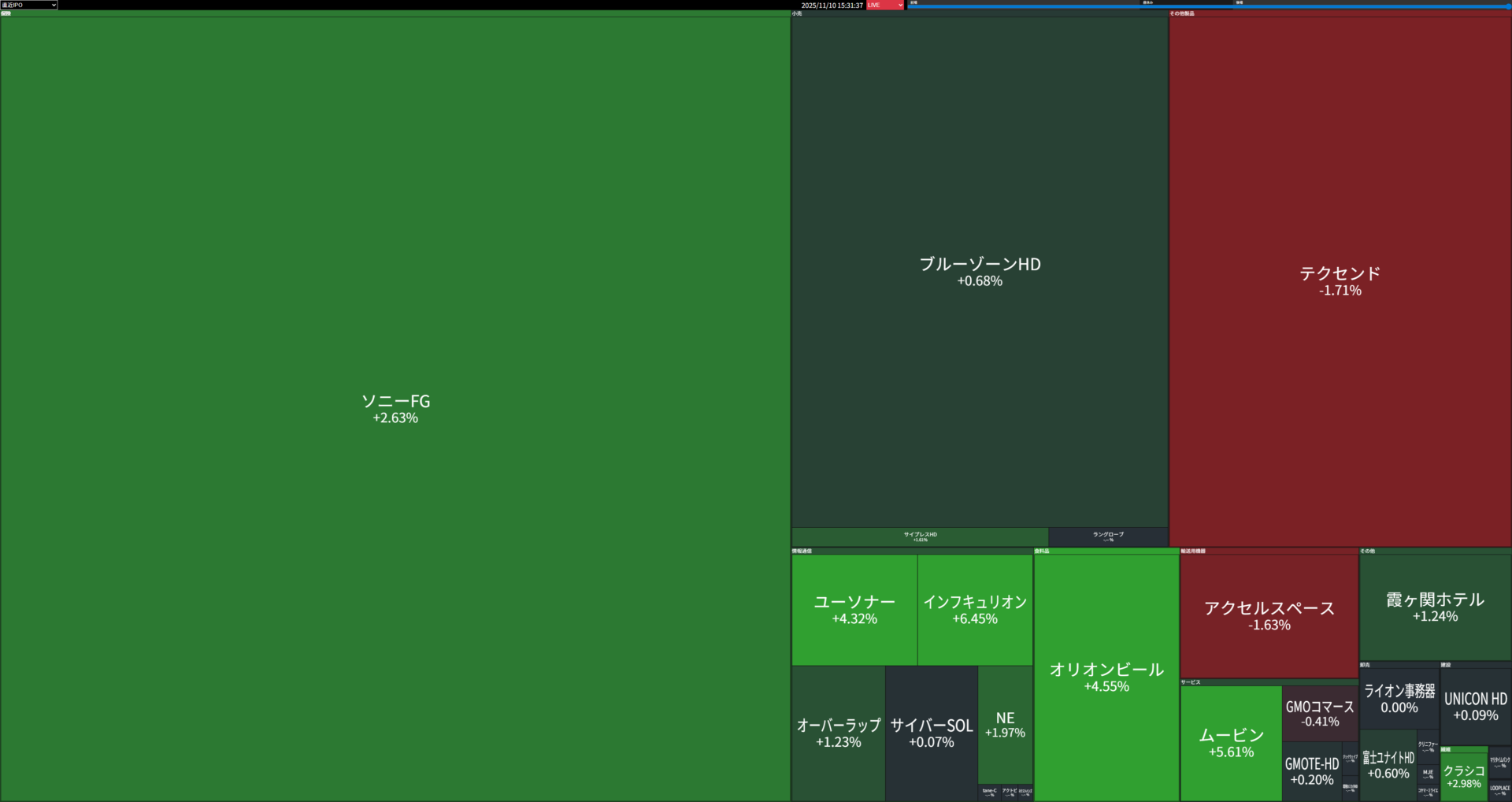Open the 富士ユナイトHD tile

click(1388, 765)
